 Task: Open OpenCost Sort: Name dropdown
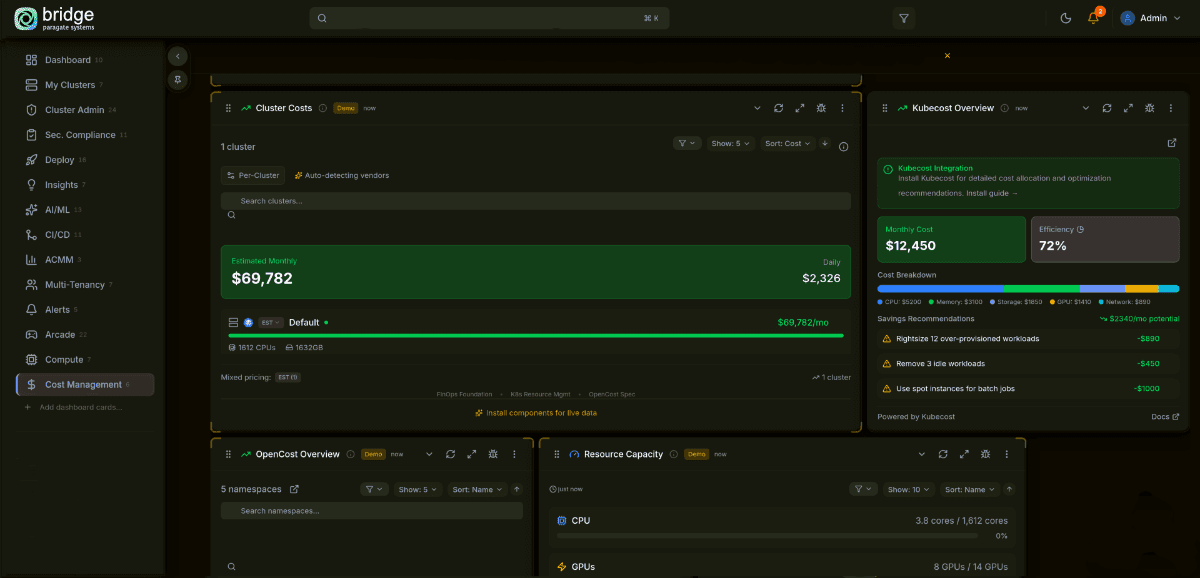(476, 490)
